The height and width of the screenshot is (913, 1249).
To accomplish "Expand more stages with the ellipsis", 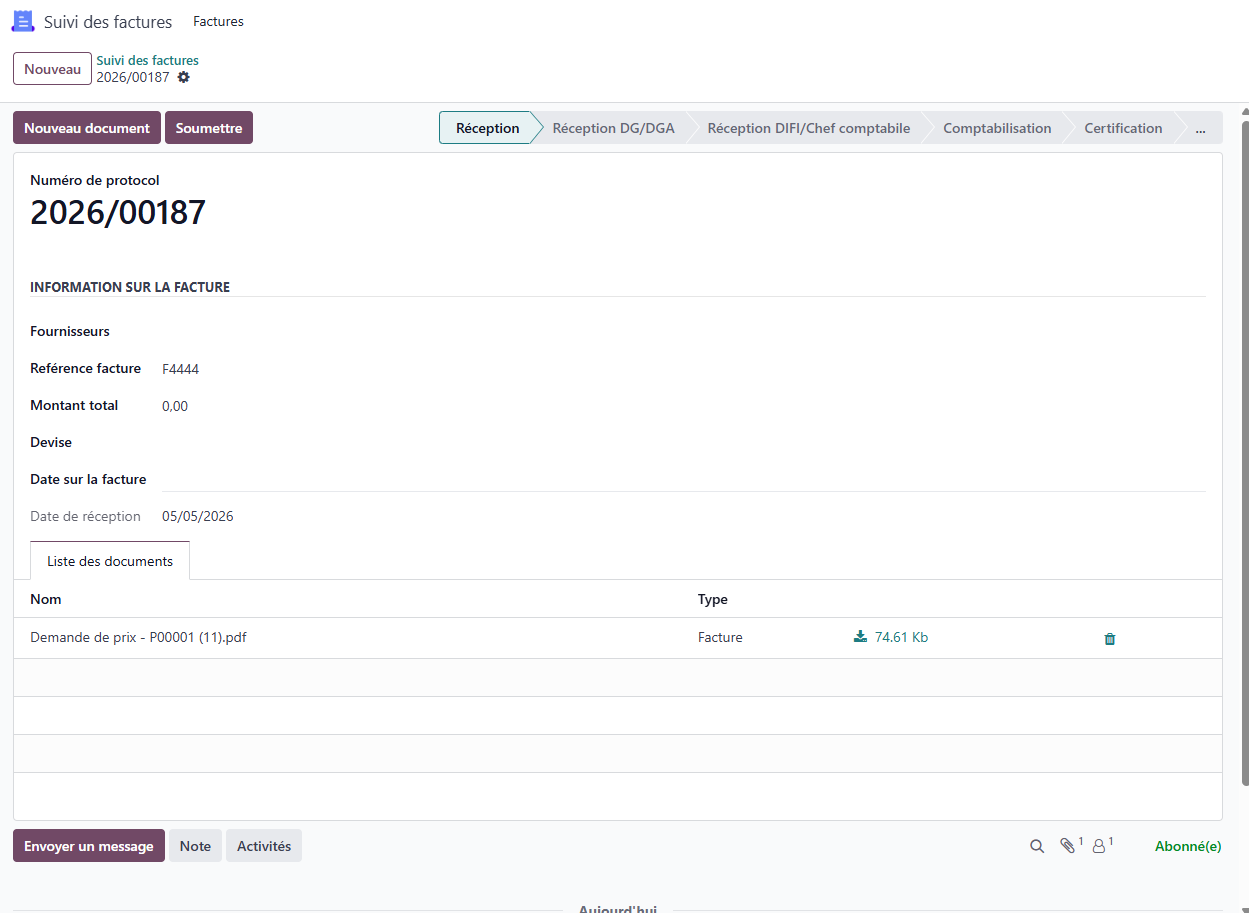I will coord(1200,128).
